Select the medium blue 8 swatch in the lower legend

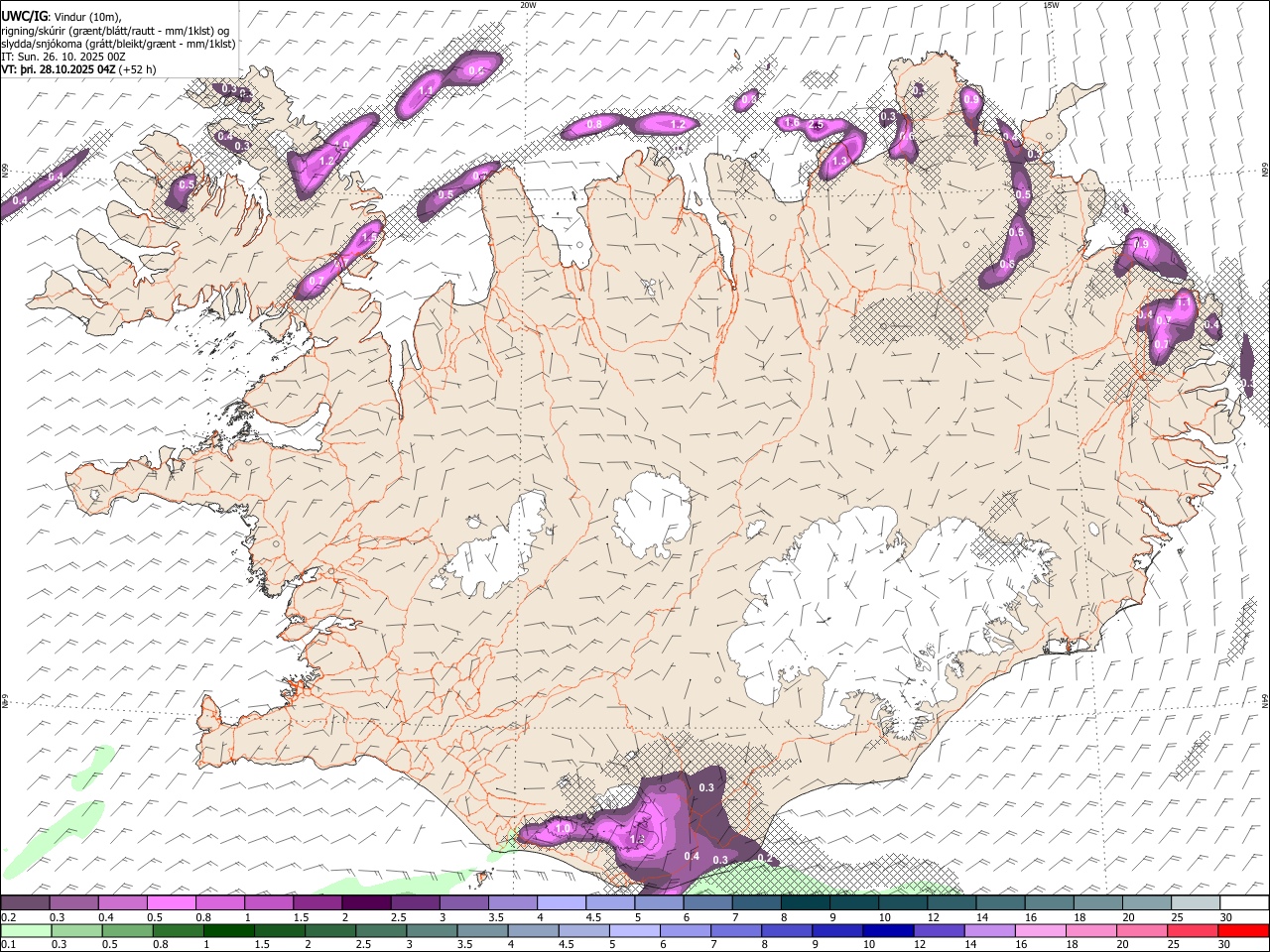tap(787, 930)
